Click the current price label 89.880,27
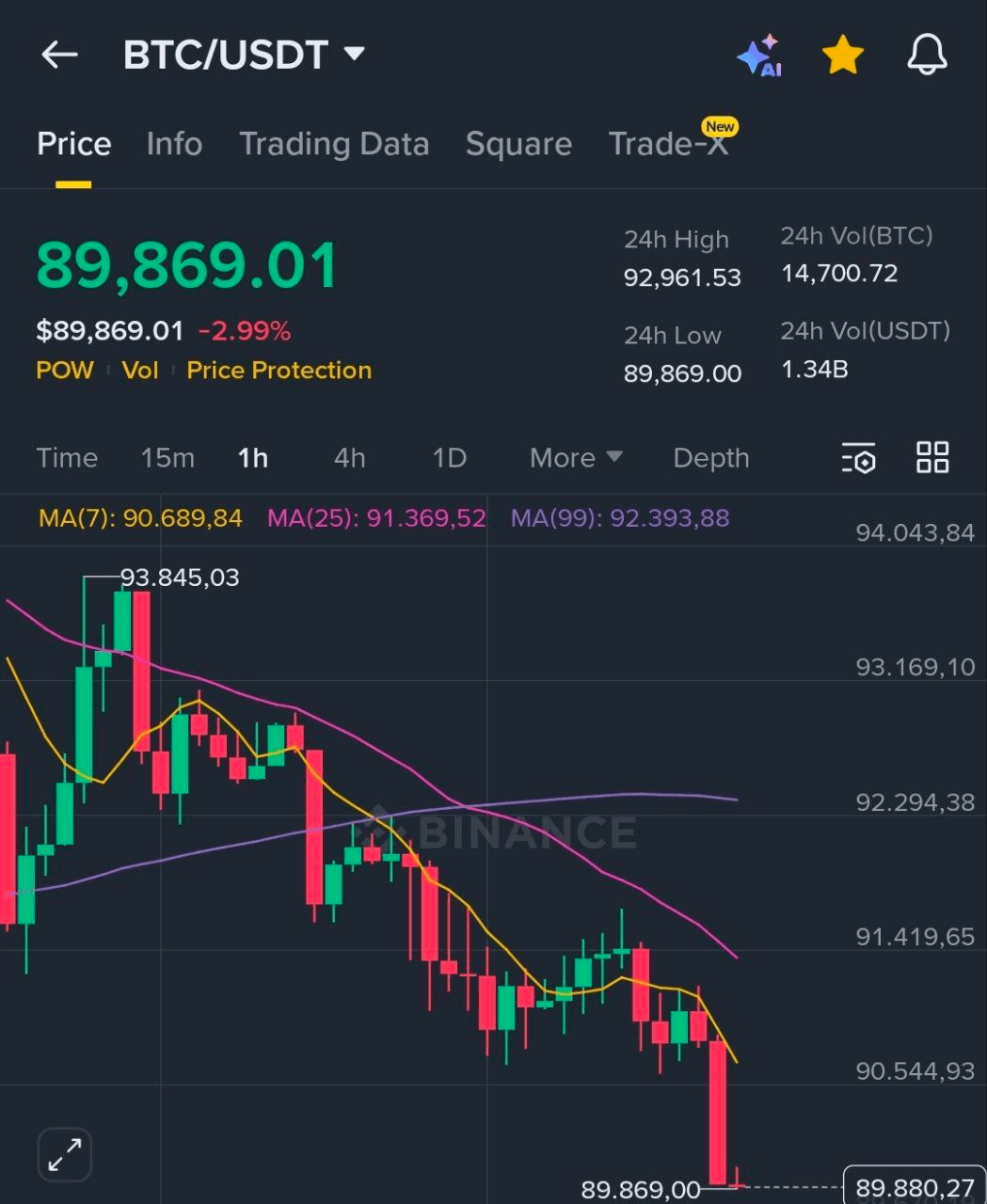Viewport: 987px width, 1204px height. (915, 1187)
